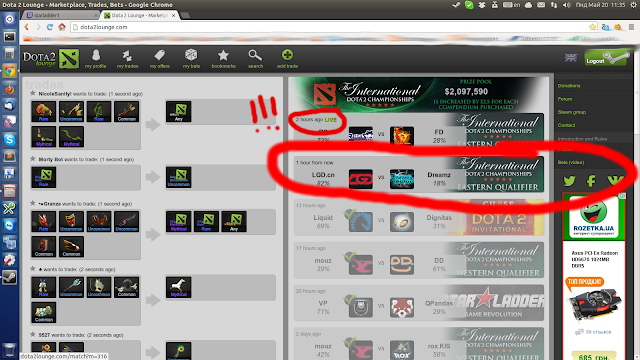Click the Uncommon item Morty Bot wants
Image resolution: width=640 pixels, height=360 pixels.
(178, 177)
